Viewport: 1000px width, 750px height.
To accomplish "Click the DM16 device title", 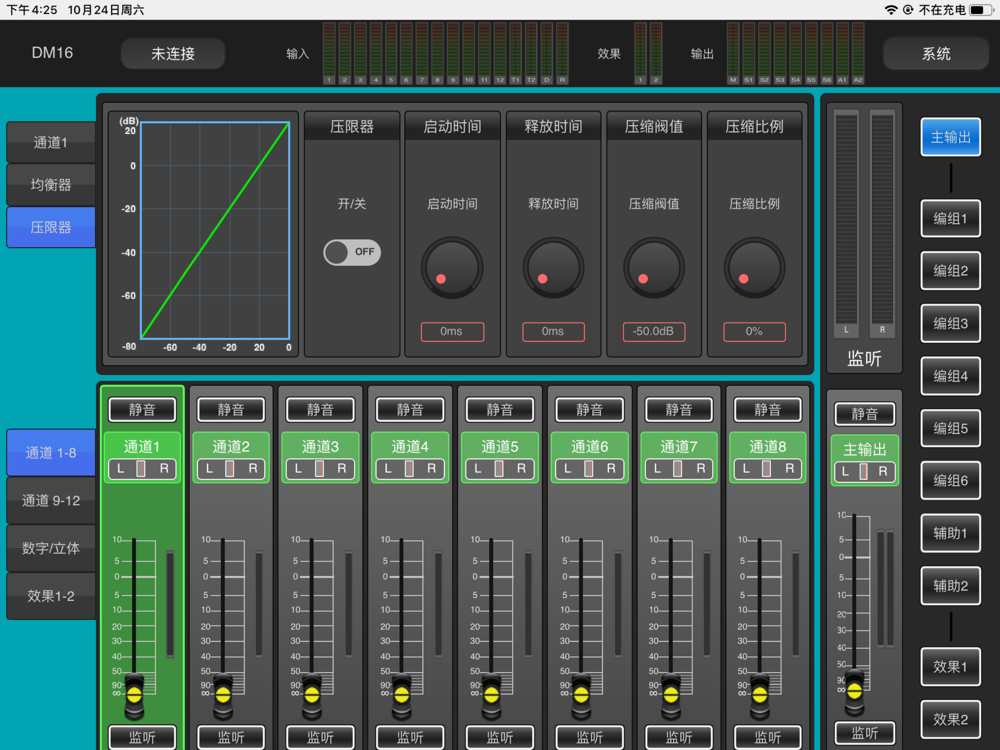I will [x=52, y=53].
